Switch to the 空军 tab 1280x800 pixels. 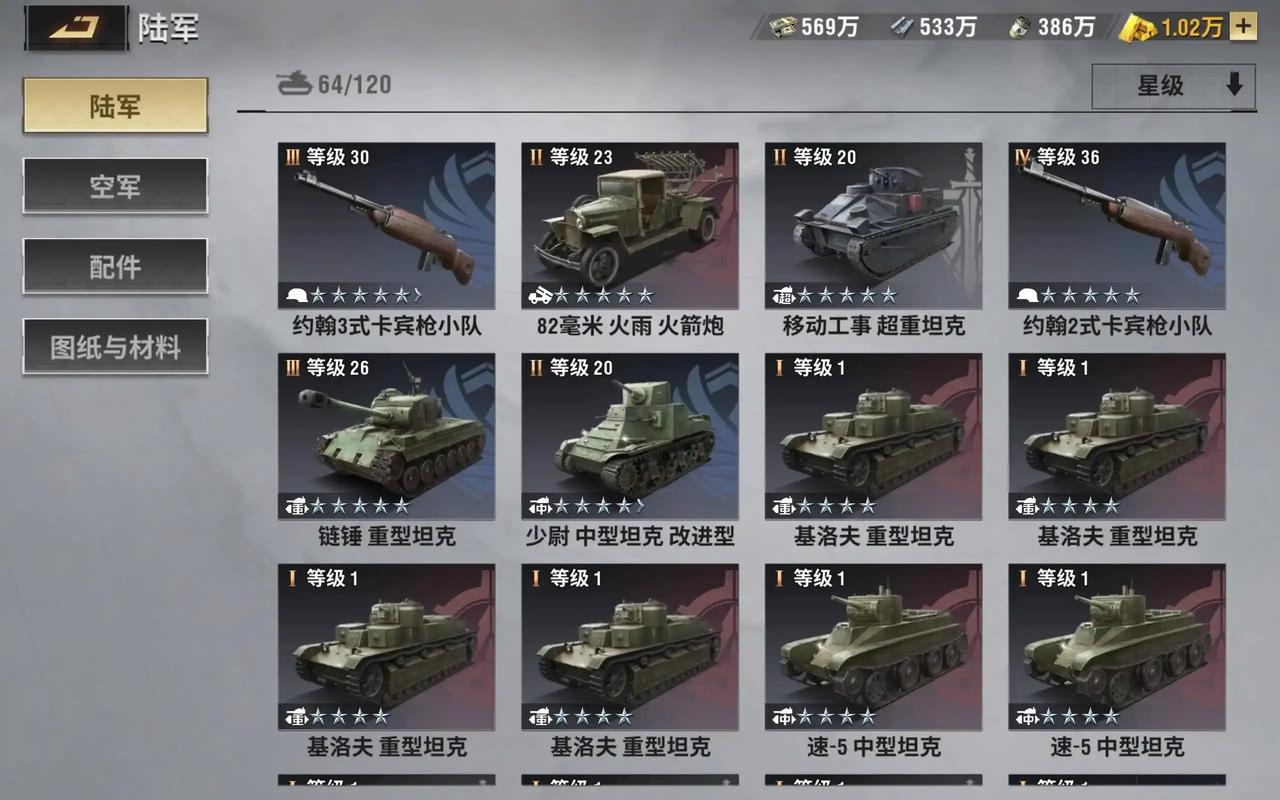tap(115, 186)
